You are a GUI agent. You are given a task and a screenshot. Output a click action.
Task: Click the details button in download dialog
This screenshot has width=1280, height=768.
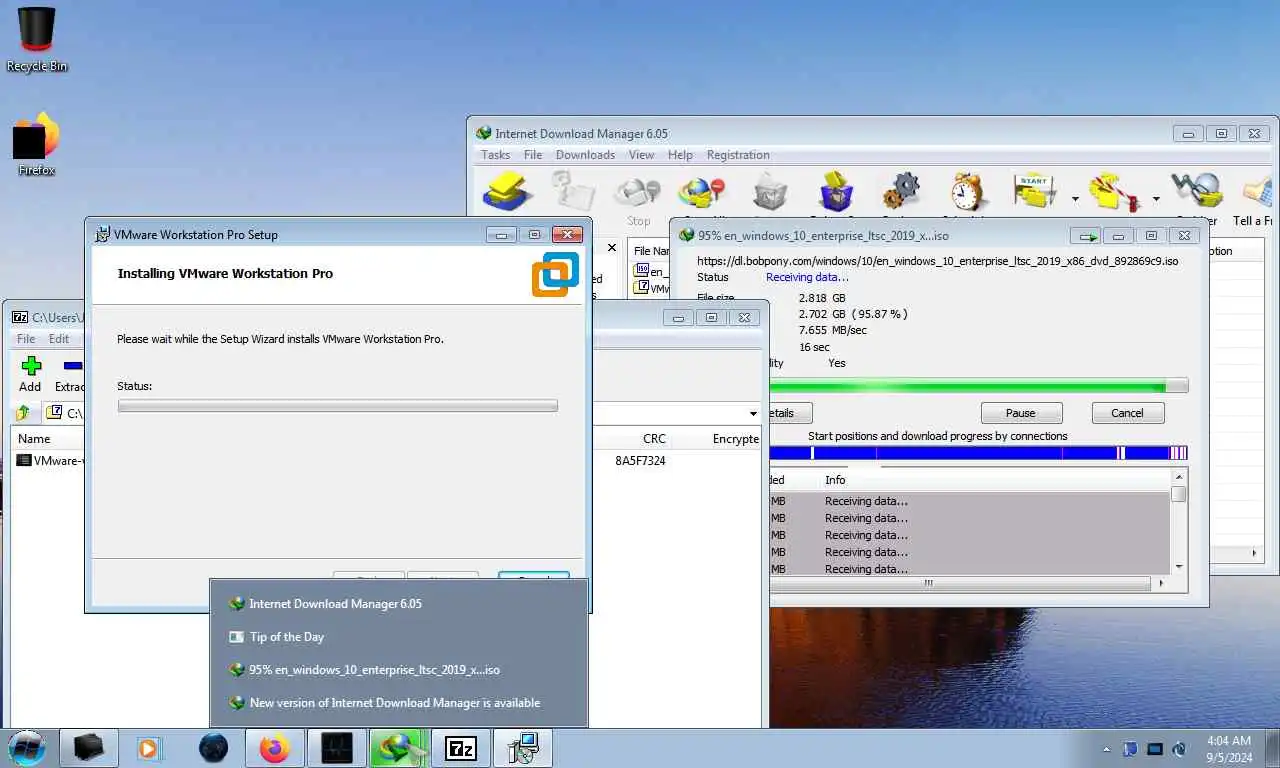[x=790, y=413]
